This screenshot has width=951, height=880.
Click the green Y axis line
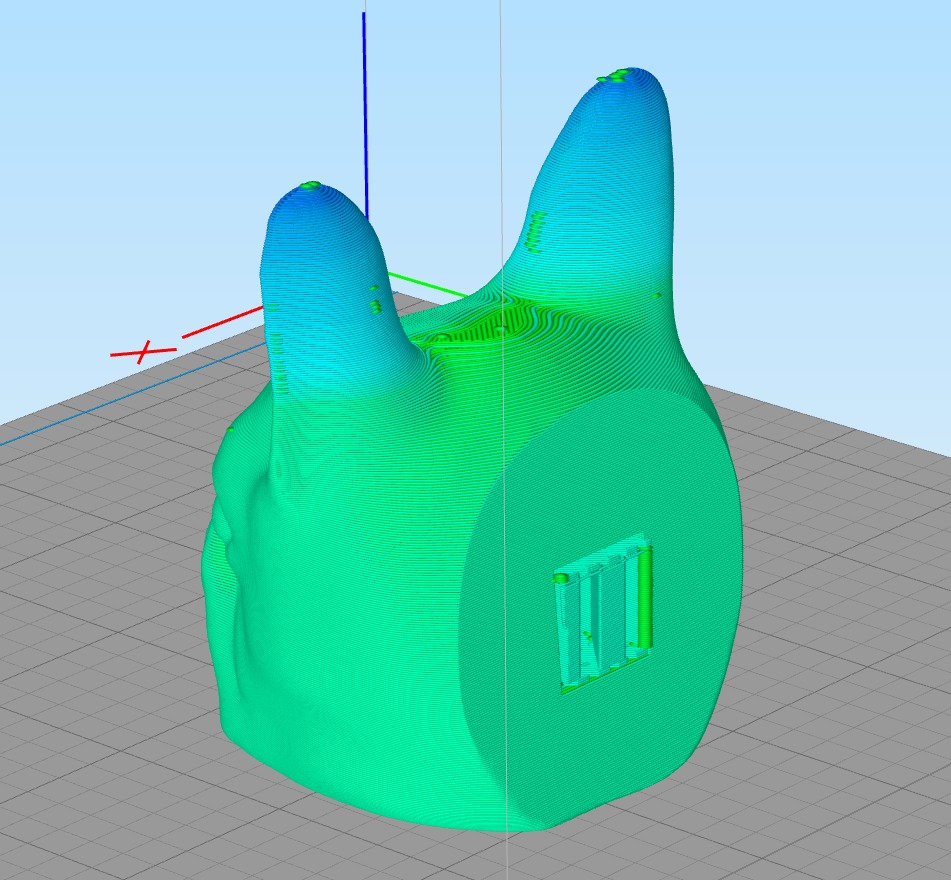(x=428, y=285)
